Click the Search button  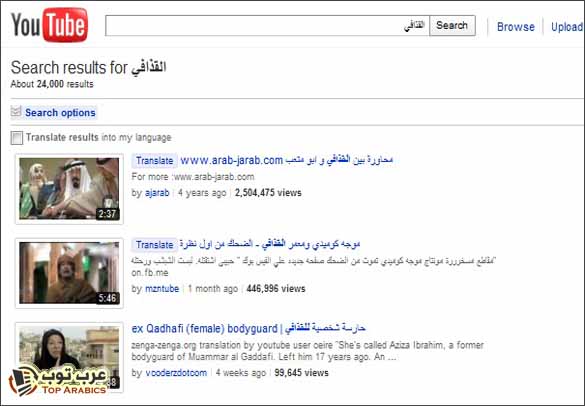click(452, 25)
